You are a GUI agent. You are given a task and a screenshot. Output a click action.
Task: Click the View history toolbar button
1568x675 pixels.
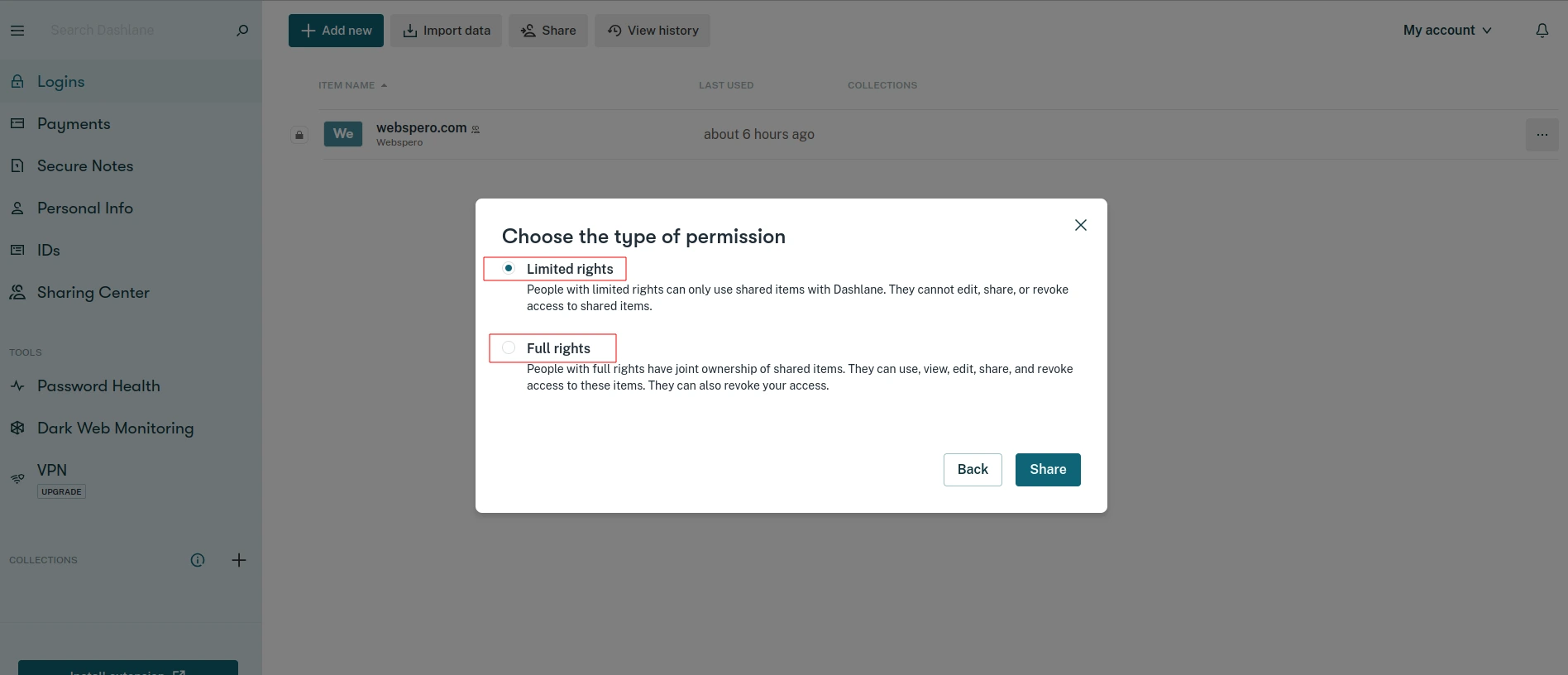pyautogui.click(x=653, y=31)
